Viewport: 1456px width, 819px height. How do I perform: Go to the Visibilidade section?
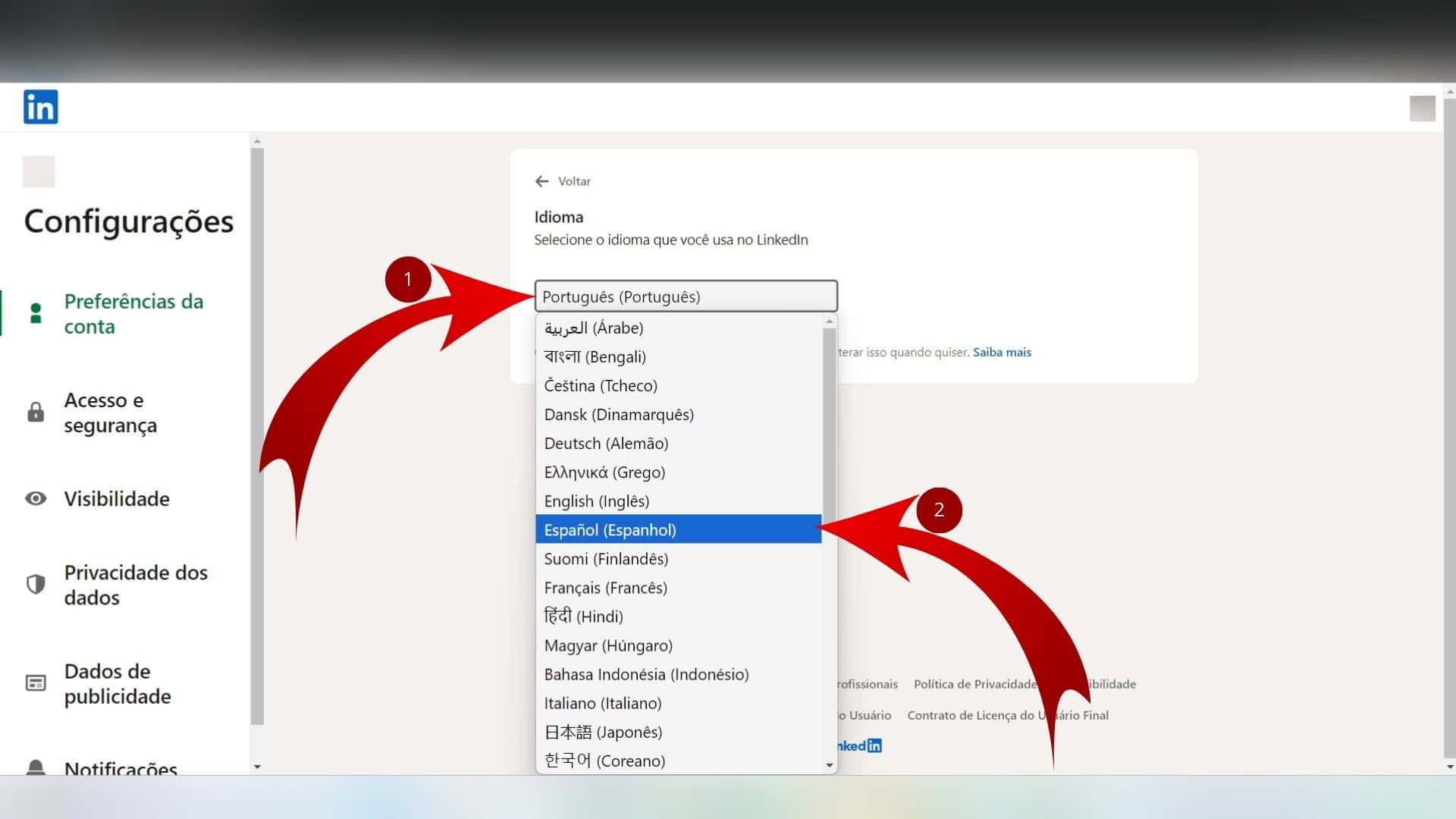pos(117,499)
